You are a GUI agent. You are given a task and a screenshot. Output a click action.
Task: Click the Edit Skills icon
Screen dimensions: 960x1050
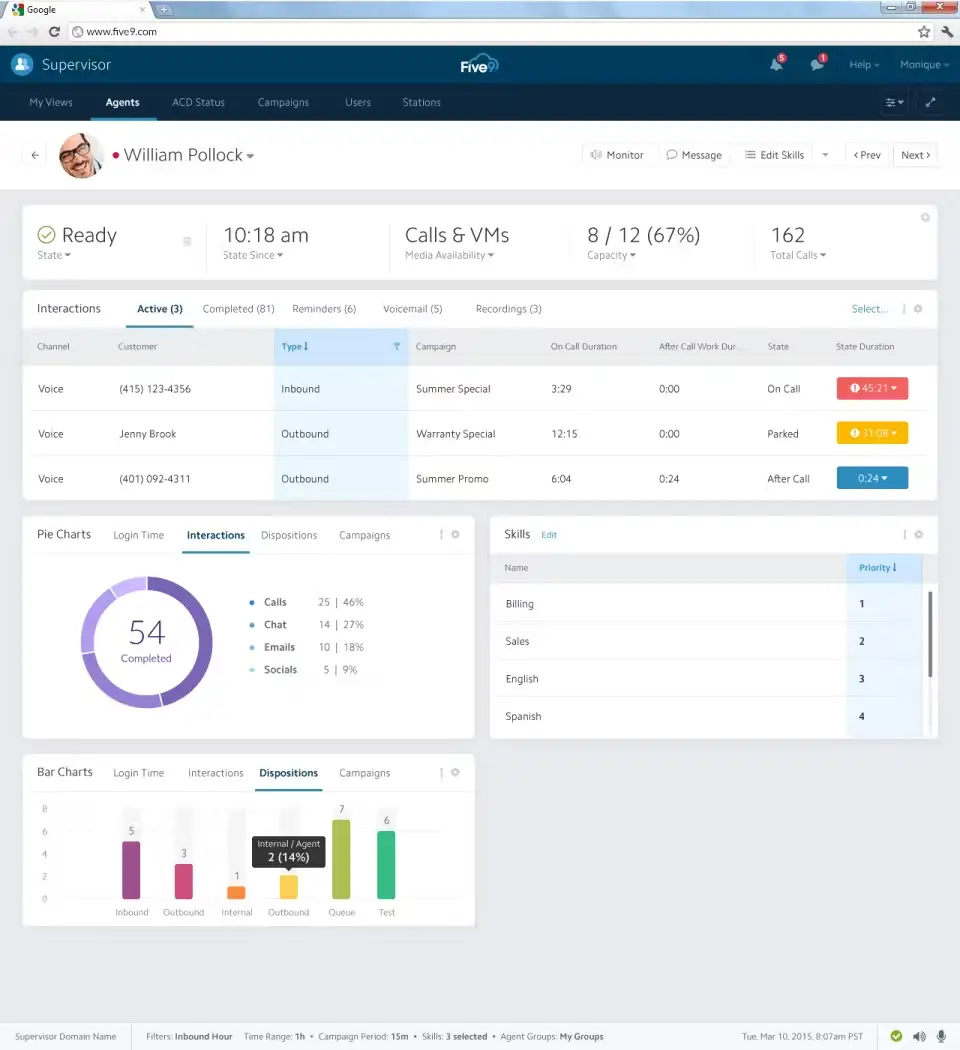tap(748, 154)
